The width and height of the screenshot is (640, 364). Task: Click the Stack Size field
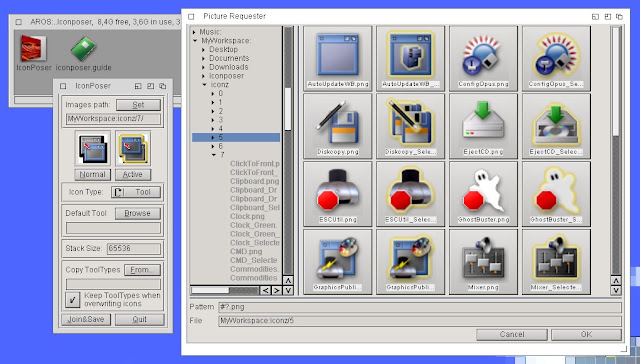pos(134,248)
